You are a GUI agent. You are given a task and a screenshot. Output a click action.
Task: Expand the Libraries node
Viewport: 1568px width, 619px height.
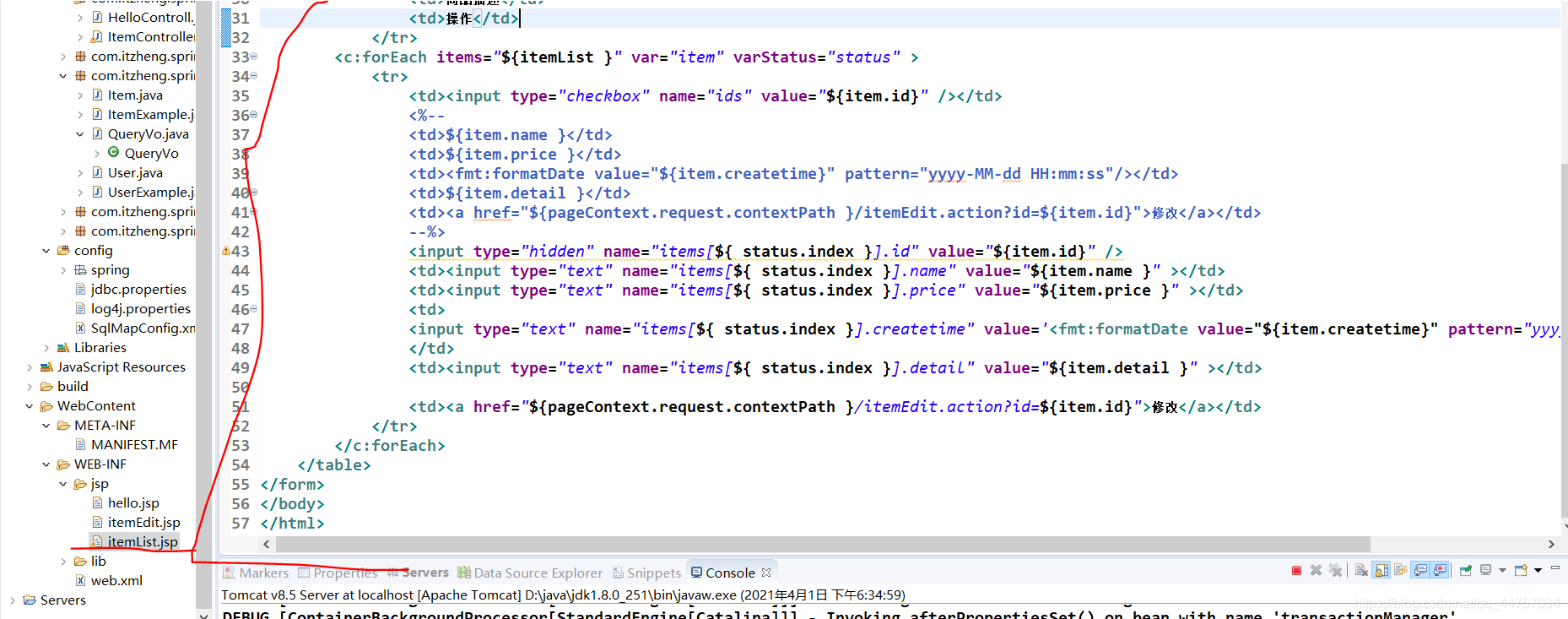pos(46,347)
